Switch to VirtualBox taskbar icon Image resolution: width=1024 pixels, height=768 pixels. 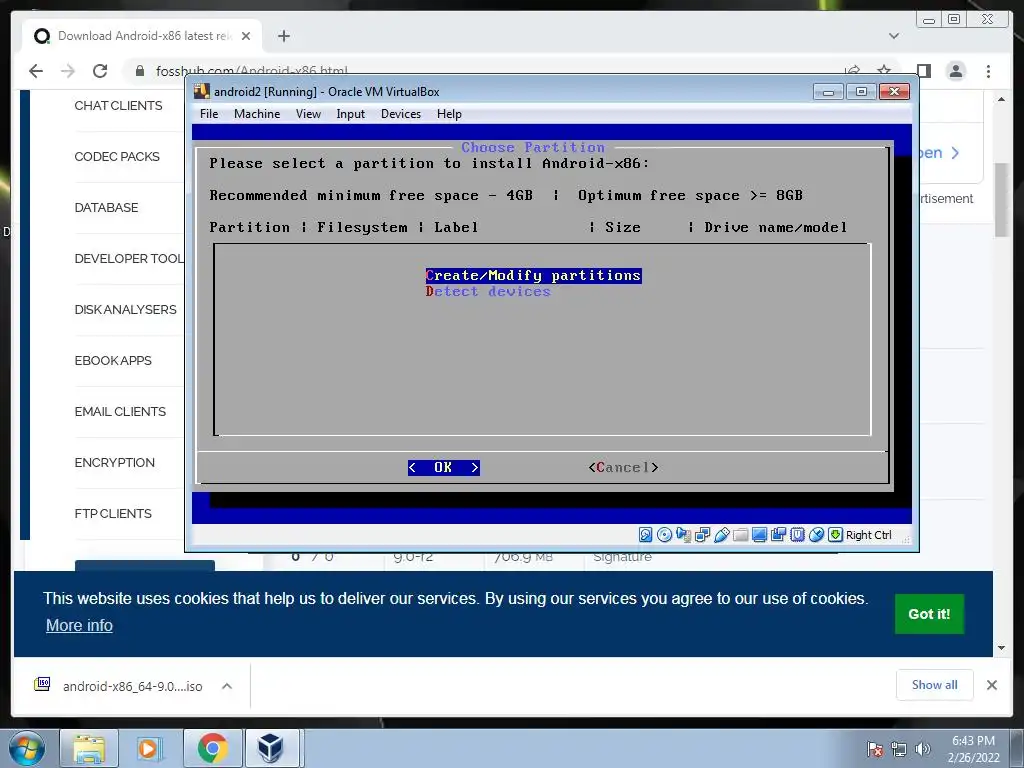coord(270,749)
